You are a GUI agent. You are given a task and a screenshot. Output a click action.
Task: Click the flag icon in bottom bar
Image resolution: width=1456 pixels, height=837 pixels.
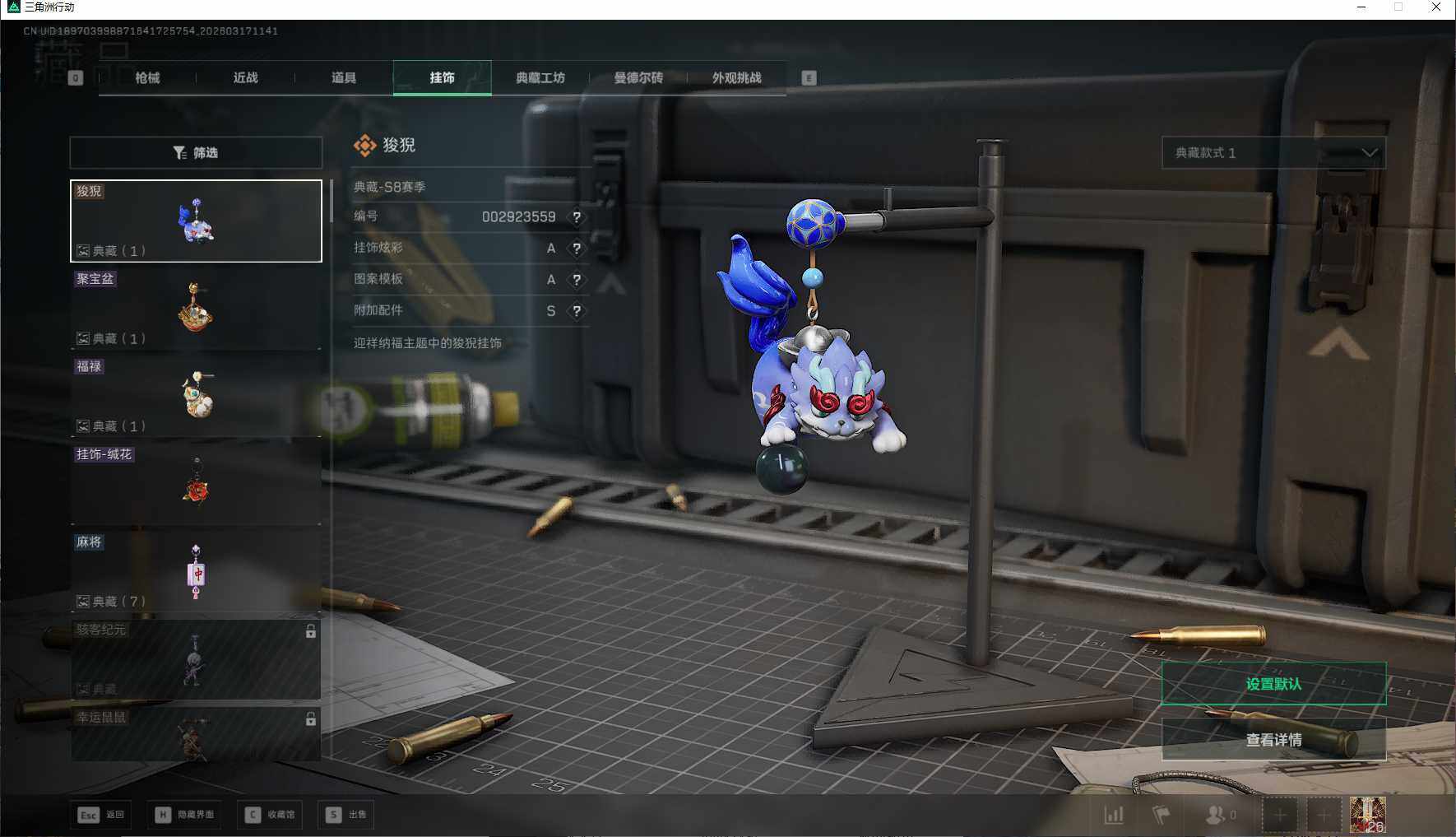[1161, 815]
